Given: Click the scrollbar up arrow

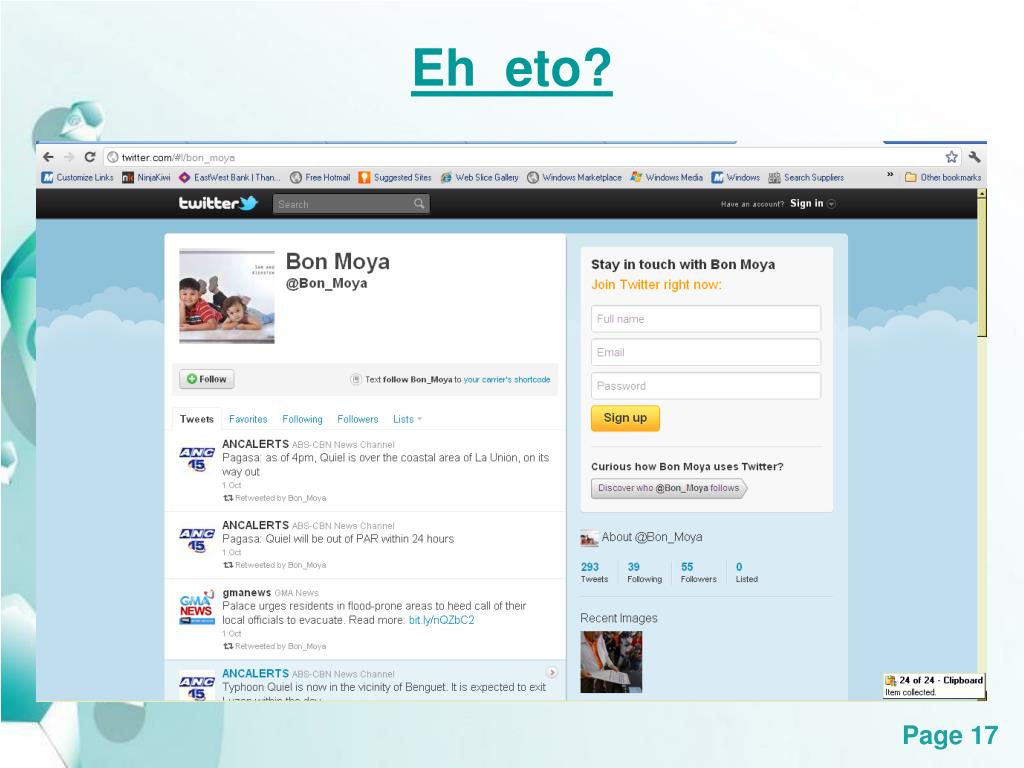Looking at the screenshot, I should [x=982, y=193].
